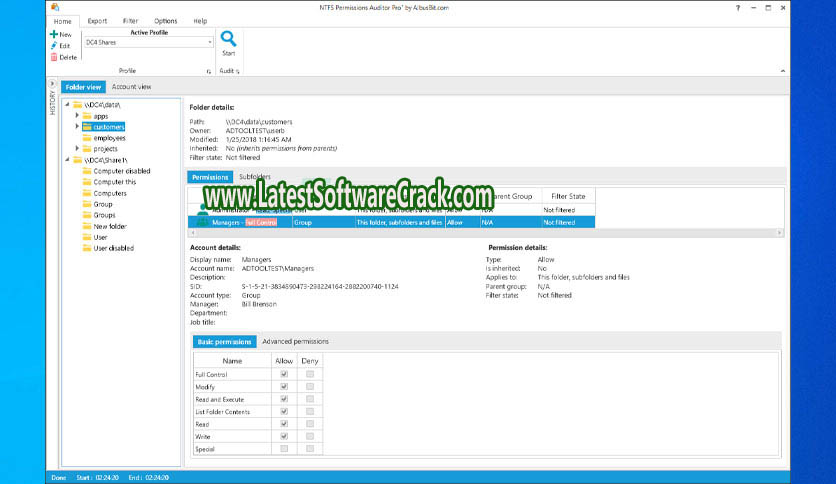Click the Groups folder icon
The image size is (836, 484).
pyautogui.click(x=87, y=215)
